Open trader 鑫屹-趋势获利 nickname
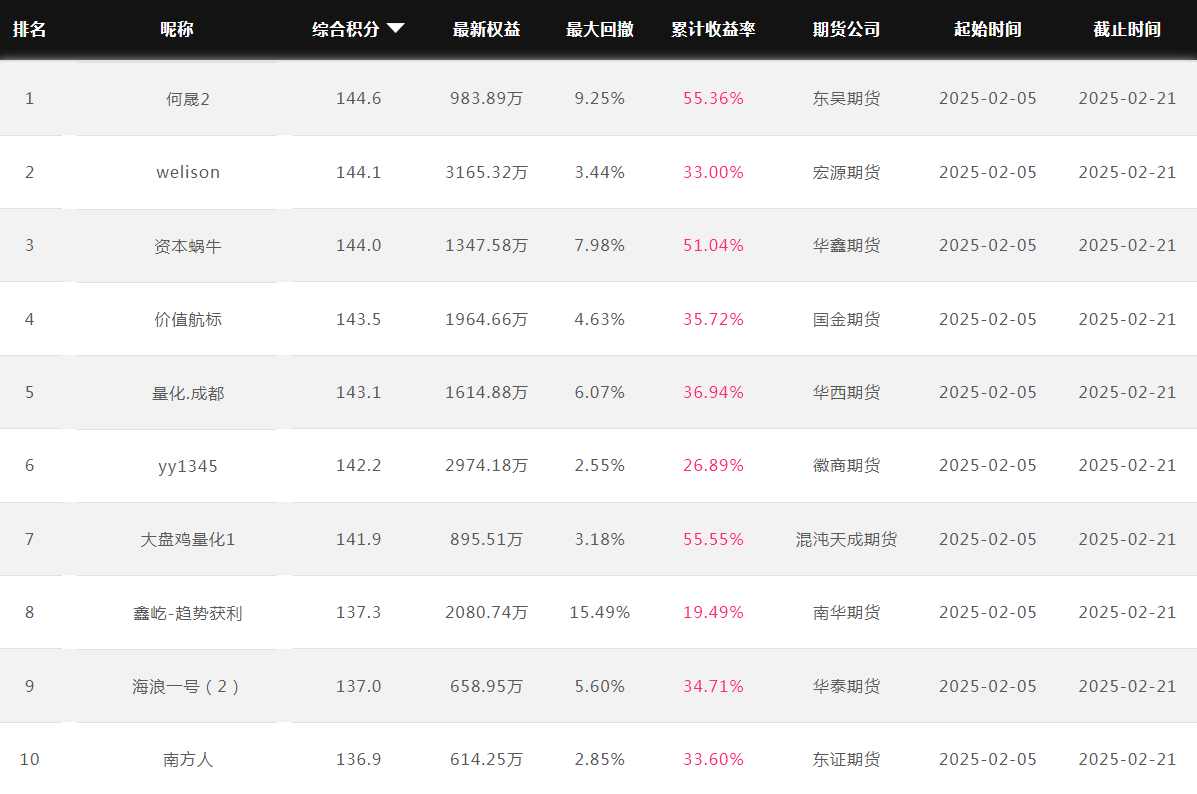The image size is (1197, 794). point(188,613)
